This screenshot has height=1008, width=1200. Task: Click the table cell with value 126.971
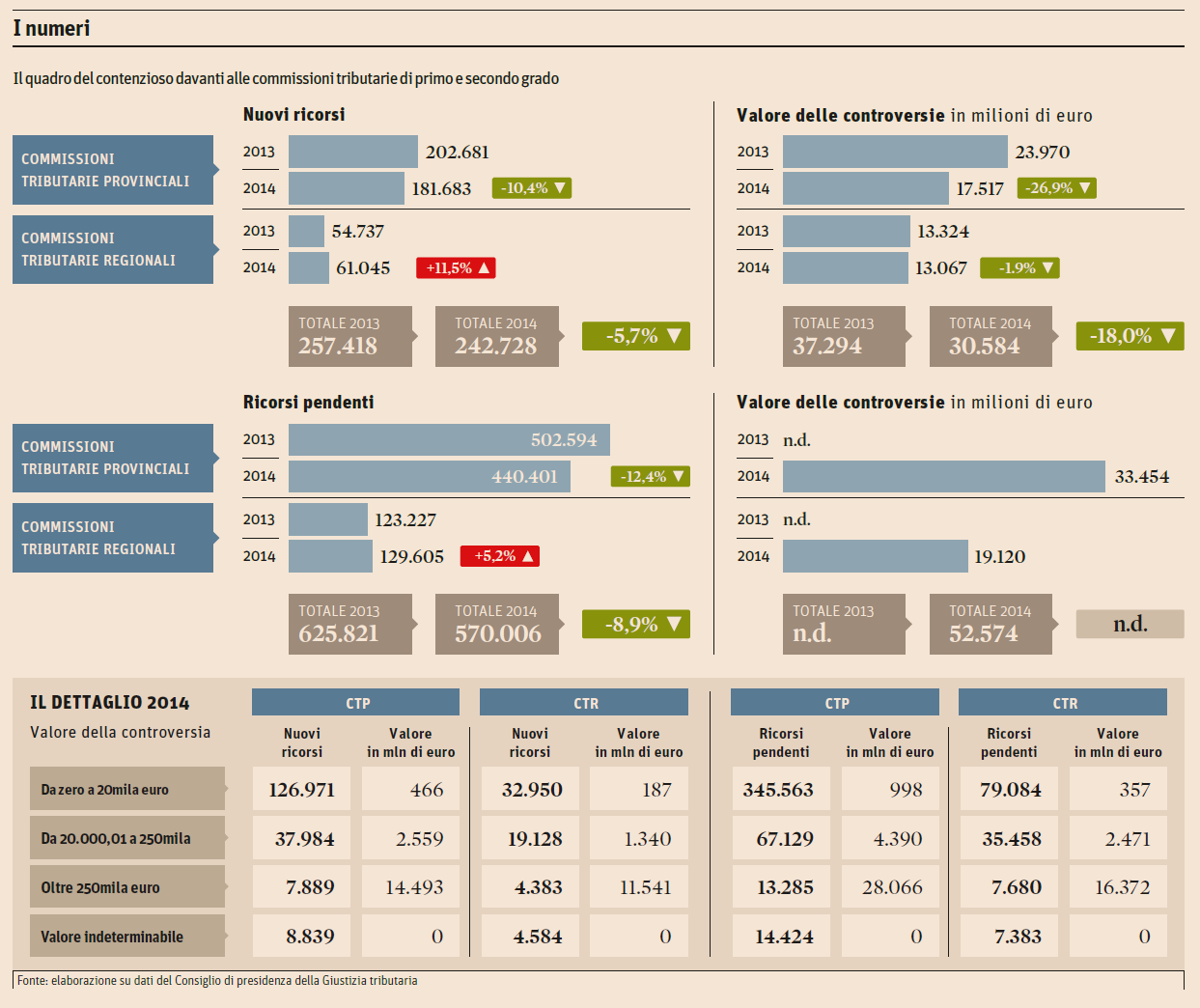click(302, 789)
